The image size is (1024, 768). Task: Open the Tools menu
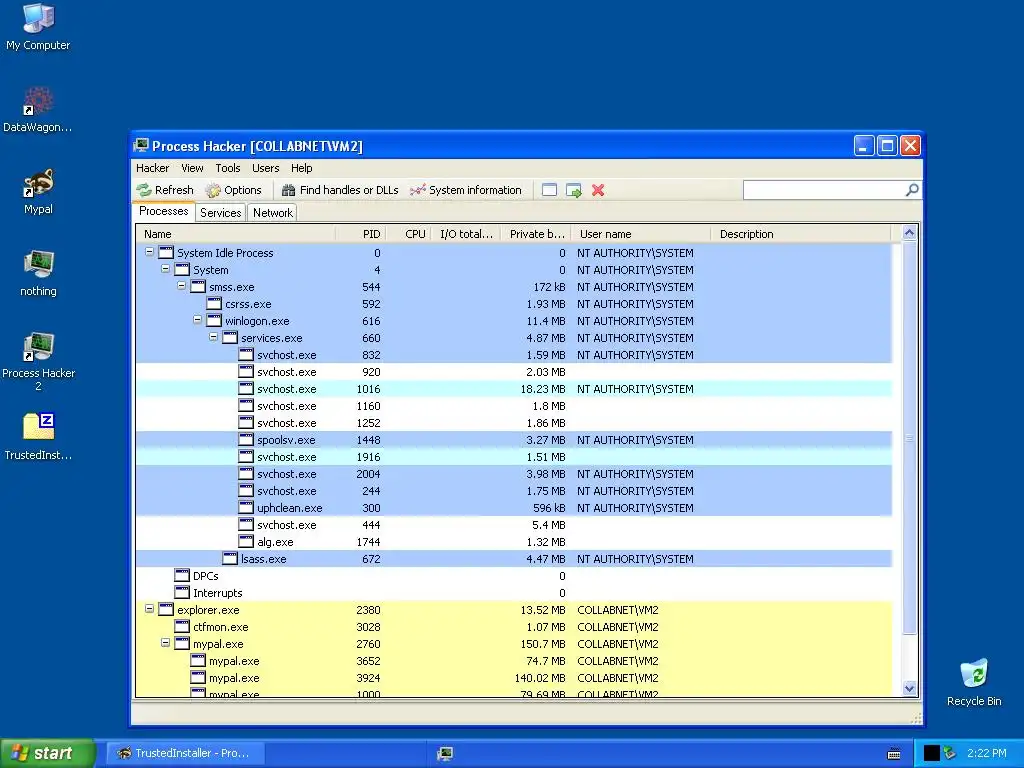point(228,168)
